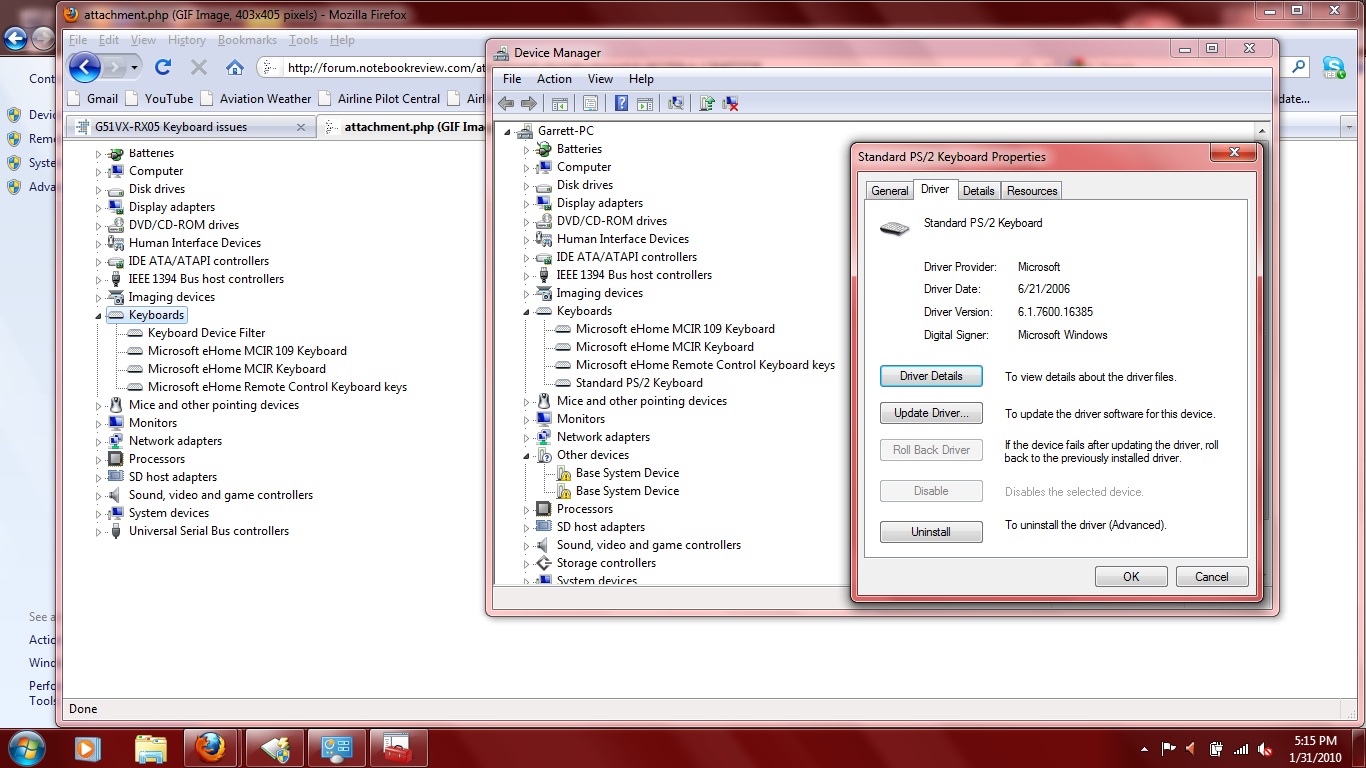Click Uninstall button in Driver tab
Screen dimensions: 1366x768
pyautogui.click(x=931, y=532)
